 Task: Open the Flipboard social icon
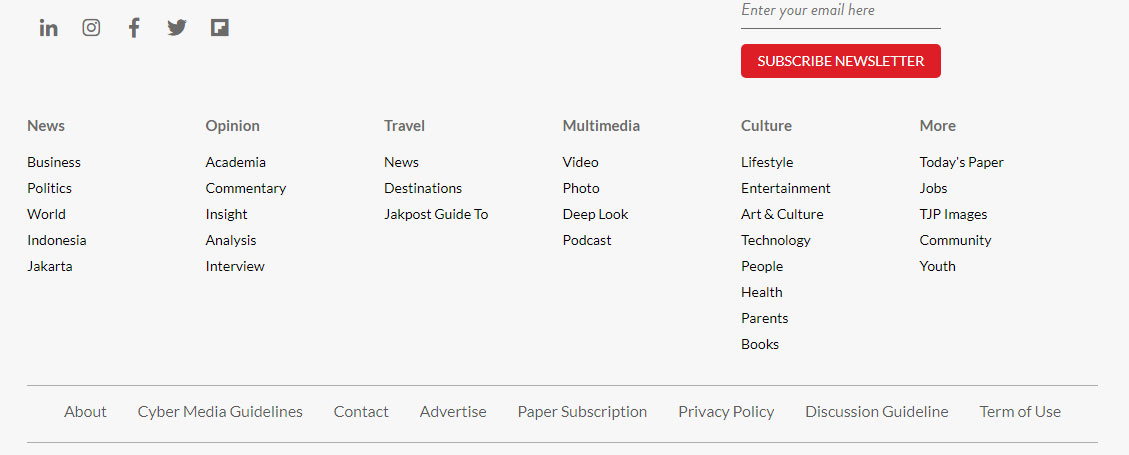point(220,28)
